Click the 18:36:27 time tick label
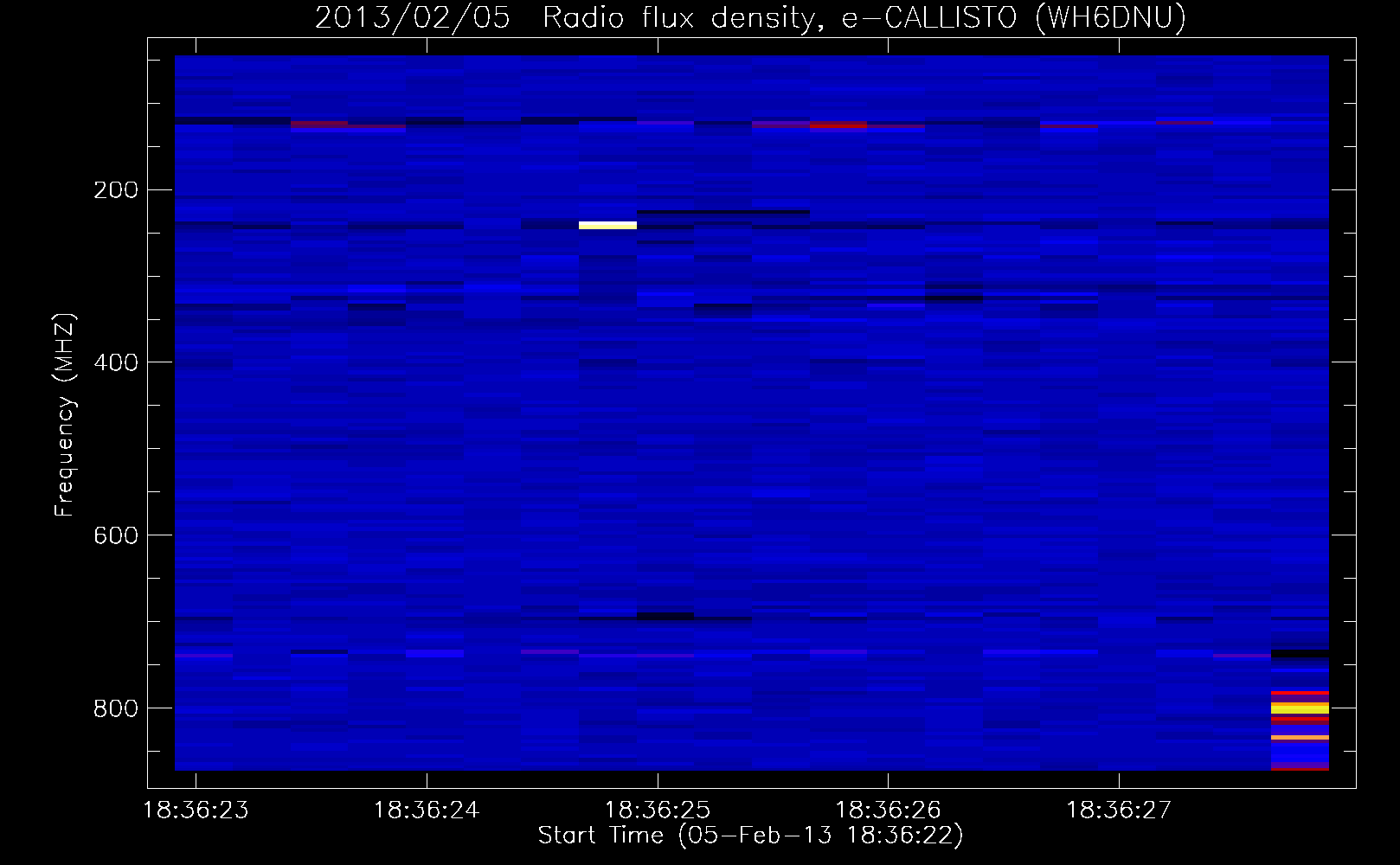Viewport: 1400px width, 865px height. [1119, 811]
